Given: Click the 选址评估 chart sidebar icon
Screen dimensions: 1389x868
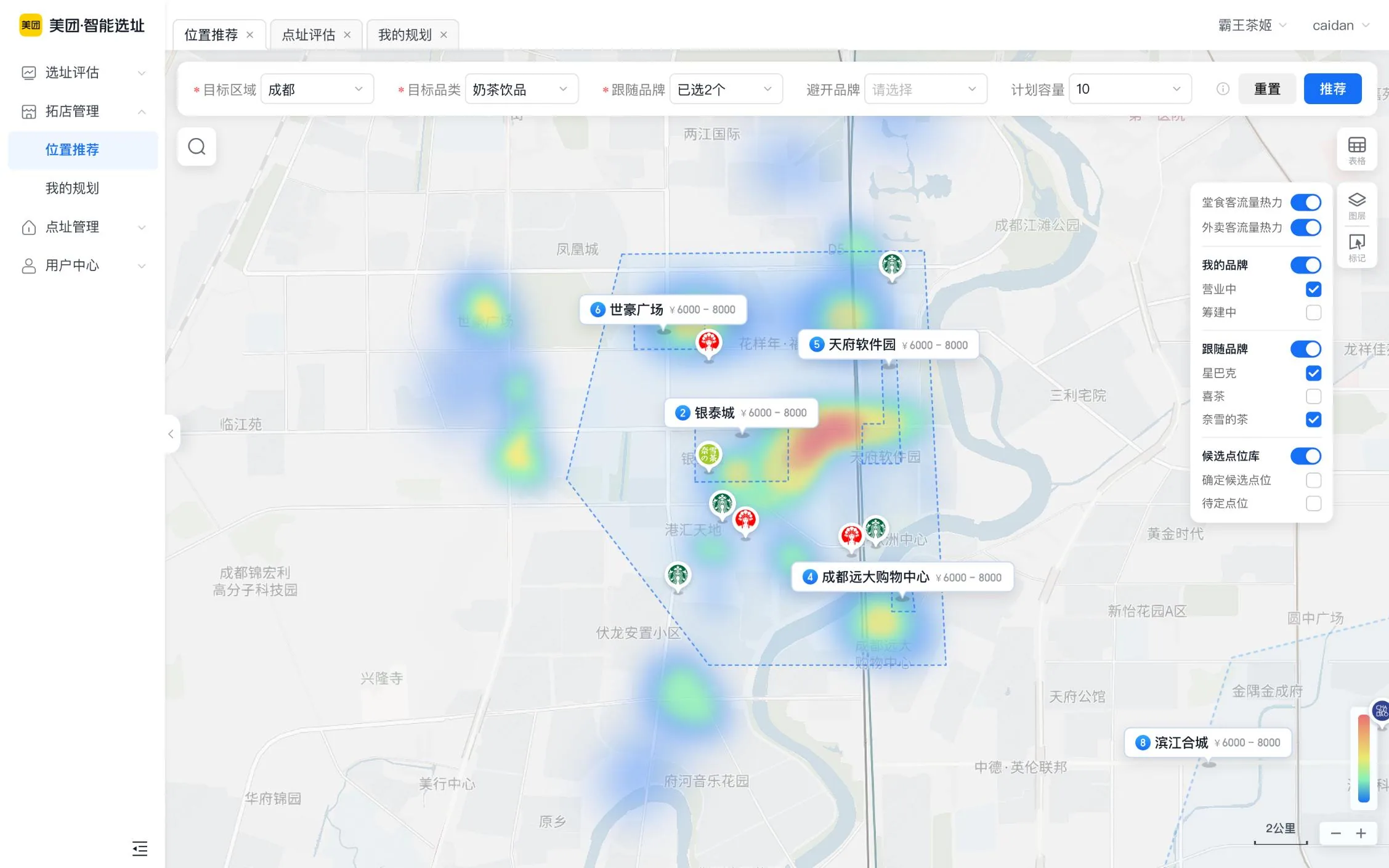Looking at the screenshot, I should click(29, 73).
